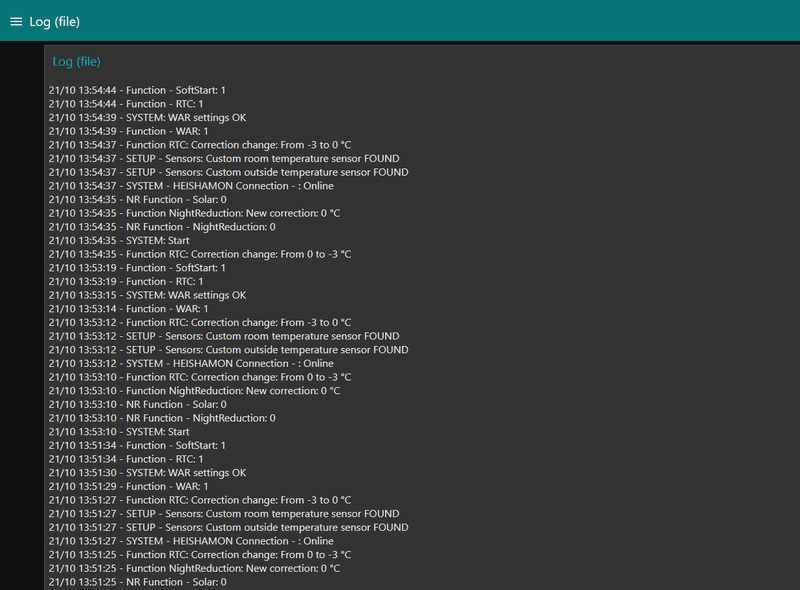Select 13:53:12 RTC correction 'From -3 to 0 °C' line
Screen dimensions: 800x590
click(200, 323)
